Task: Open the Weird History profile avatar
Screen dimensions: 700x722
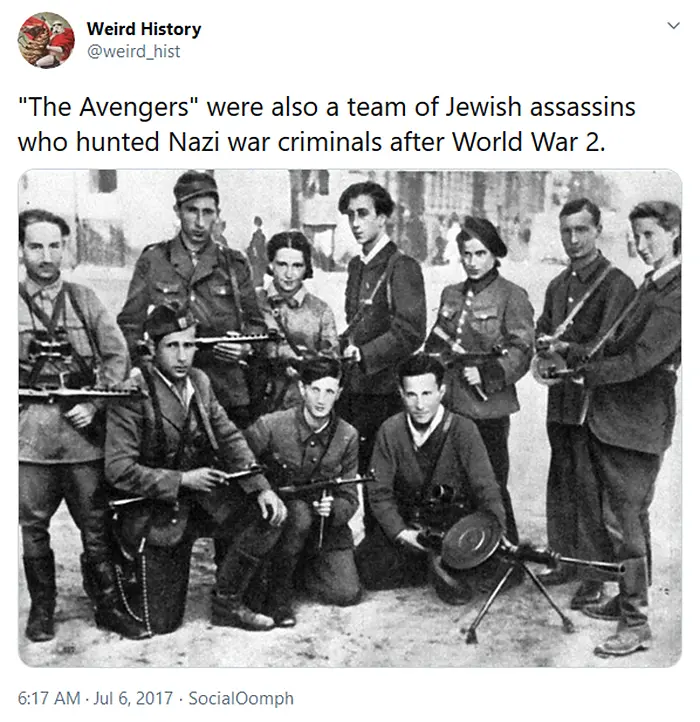Action: 46,41
